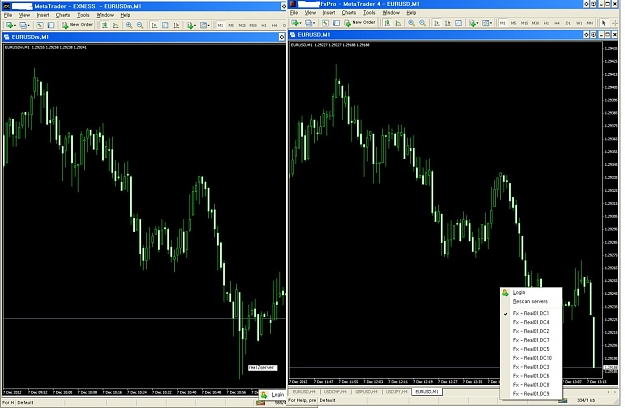
Task: Open profiles icon in FxPro toolbar
Action: 309,23
